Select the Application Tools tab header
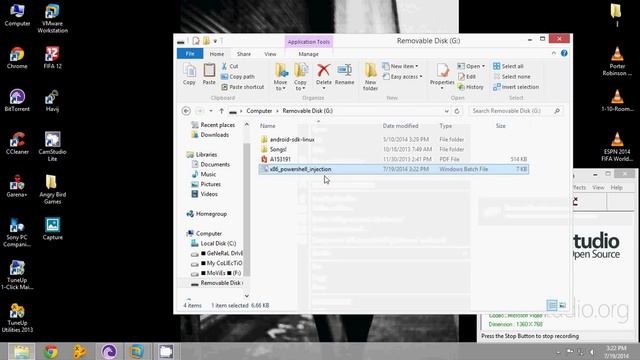 (309, 42)
